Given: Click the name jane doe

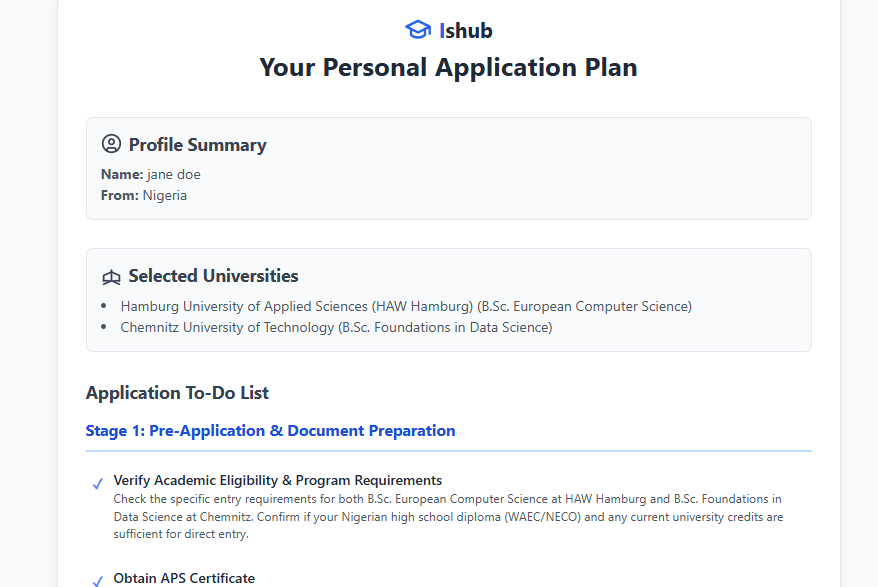Looking at the screenshot, I should coord(173,174).
